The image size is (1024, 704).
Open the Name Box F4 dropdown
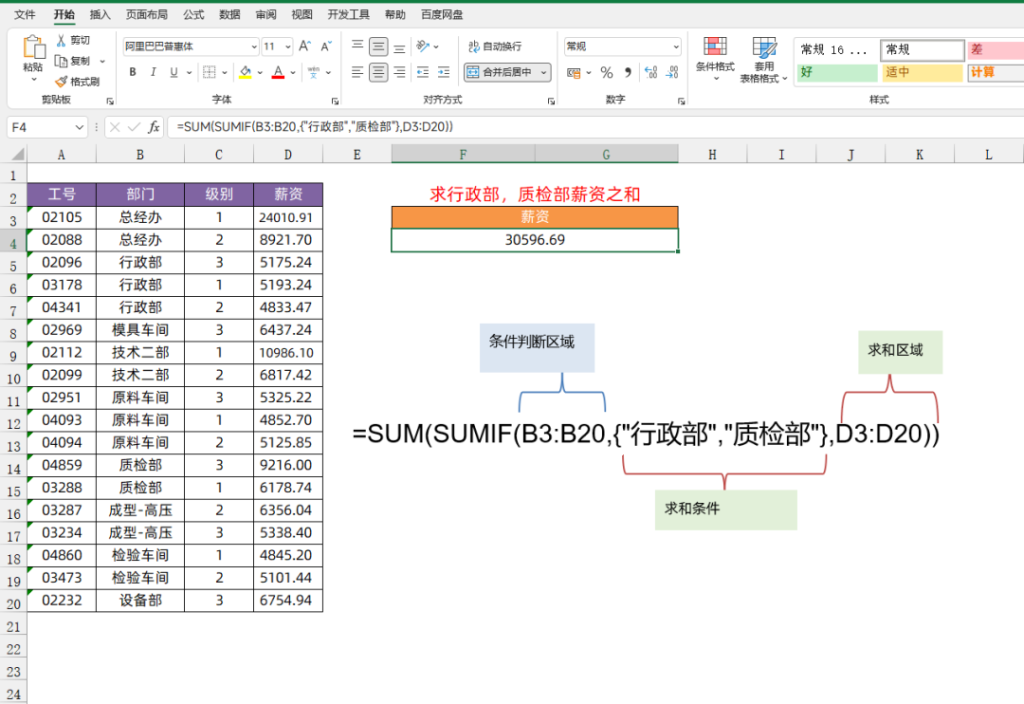79,127
